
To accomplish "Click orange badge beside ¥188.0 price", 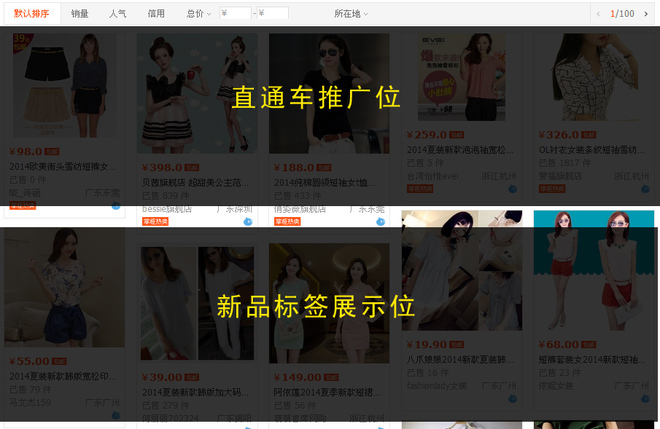I will pos(324,168).
